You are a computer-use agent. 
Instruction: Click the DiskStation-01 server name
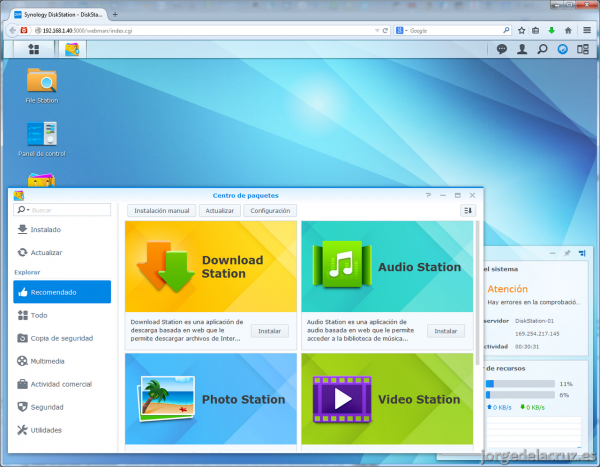click(x=535, y=321)
